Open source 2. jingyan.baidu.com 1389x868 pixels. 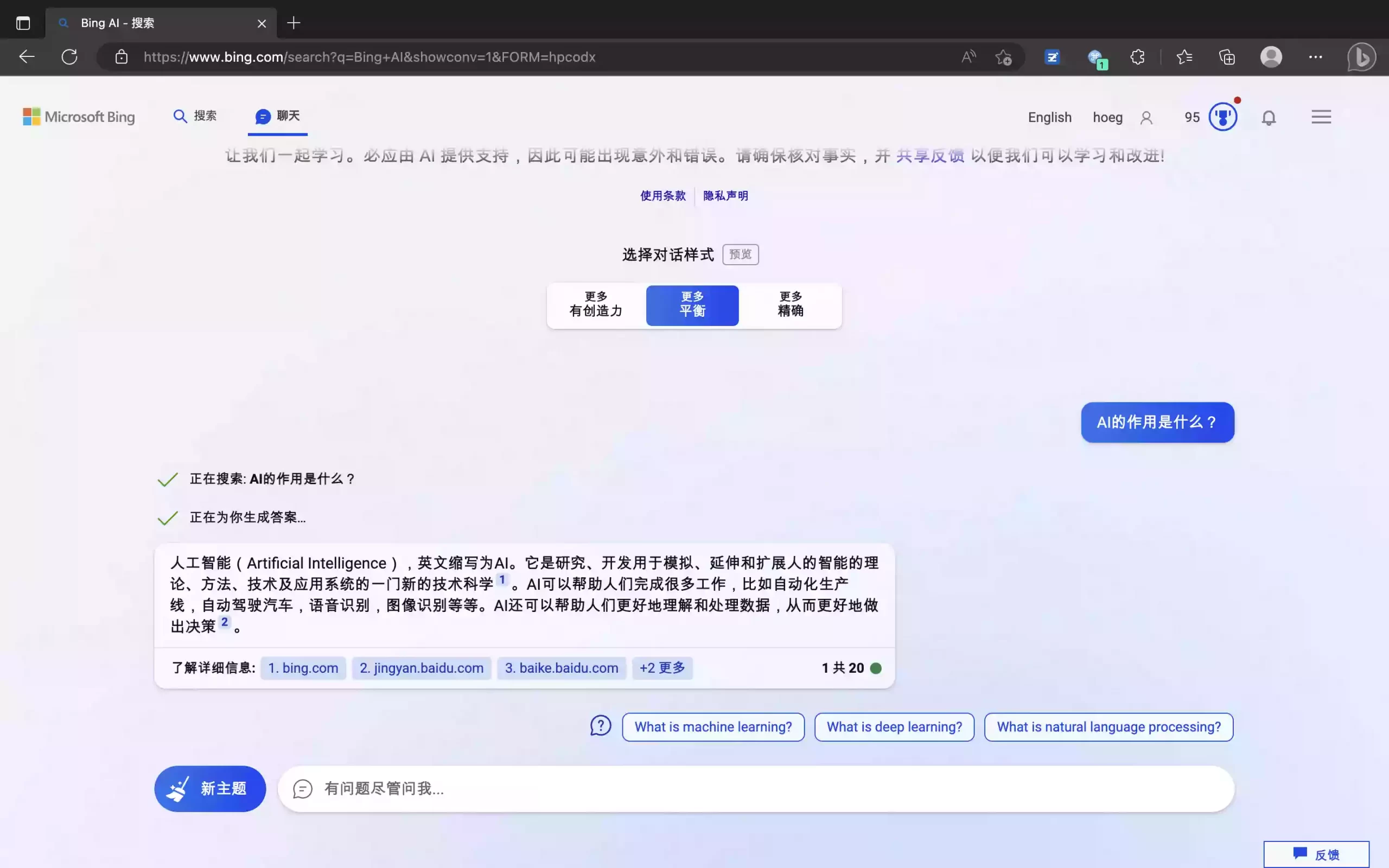[421, 668]
